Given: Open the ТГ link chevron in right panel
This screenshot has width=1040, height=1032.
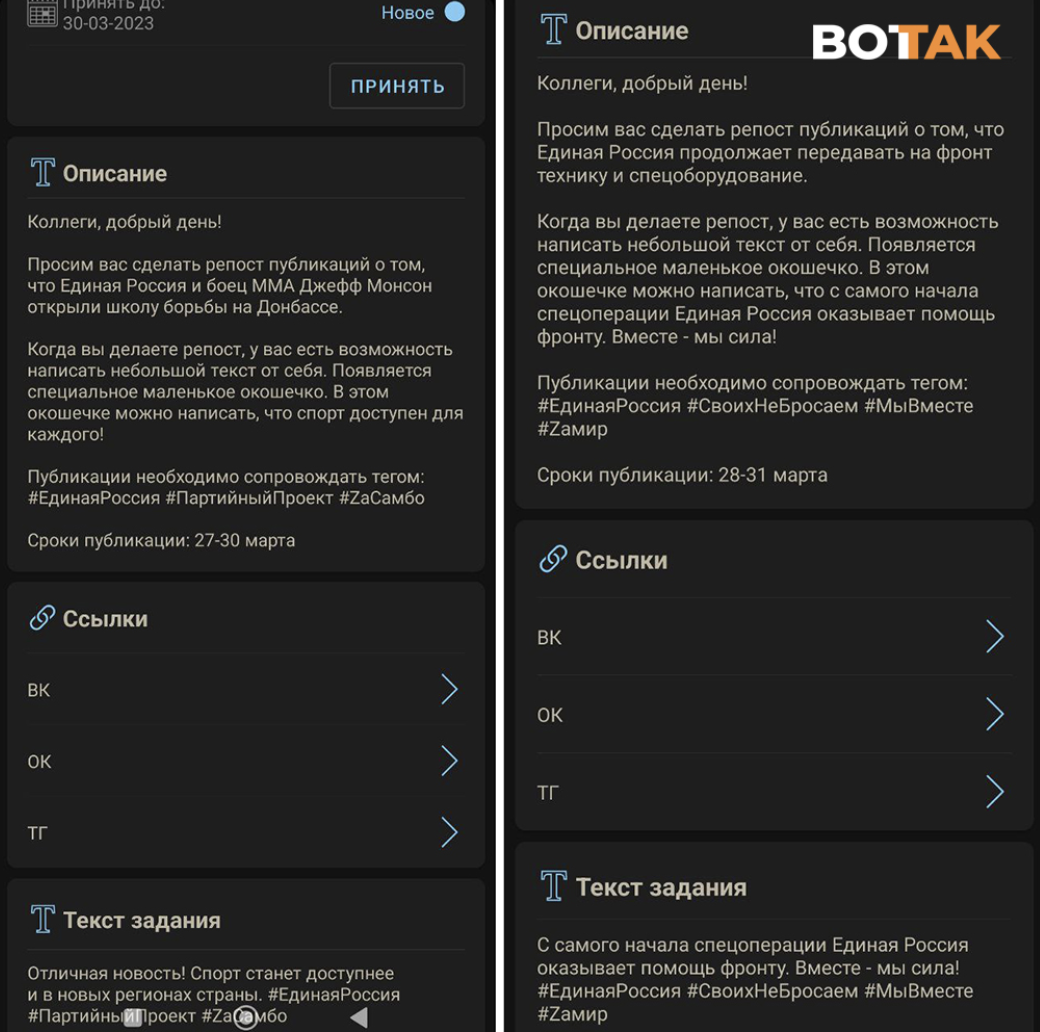Looking at the screenshot, I should click(994, 792).
